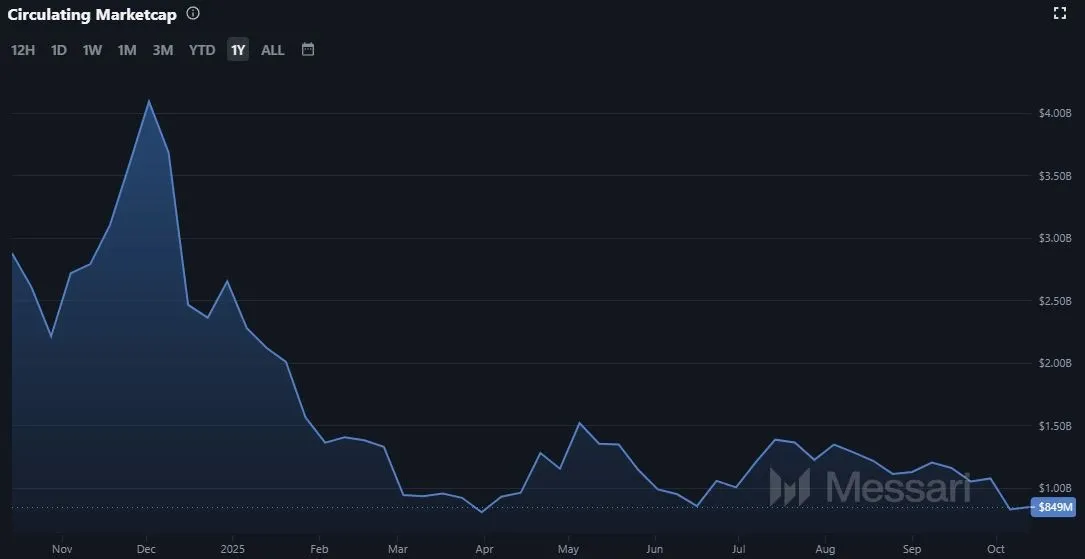Click the Oct label on the time axis
Viewport: 1085px width, 559px height.
(996, 549)
